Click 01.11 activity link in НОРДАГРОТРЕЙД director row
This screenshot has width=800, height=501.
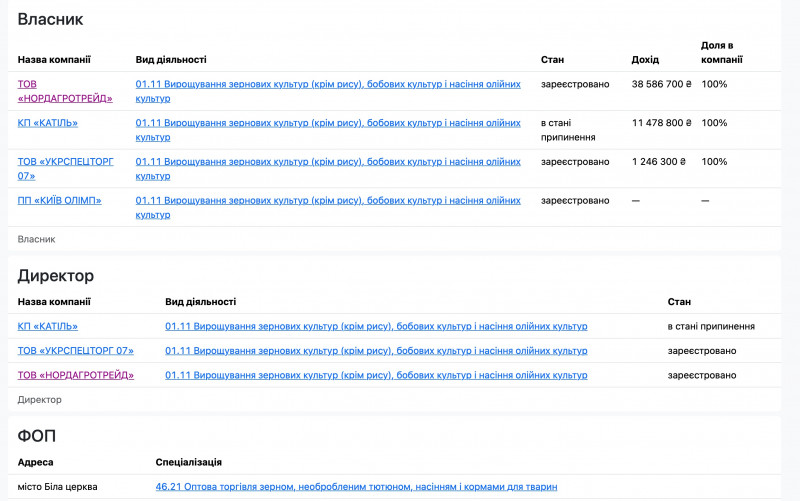376,375
